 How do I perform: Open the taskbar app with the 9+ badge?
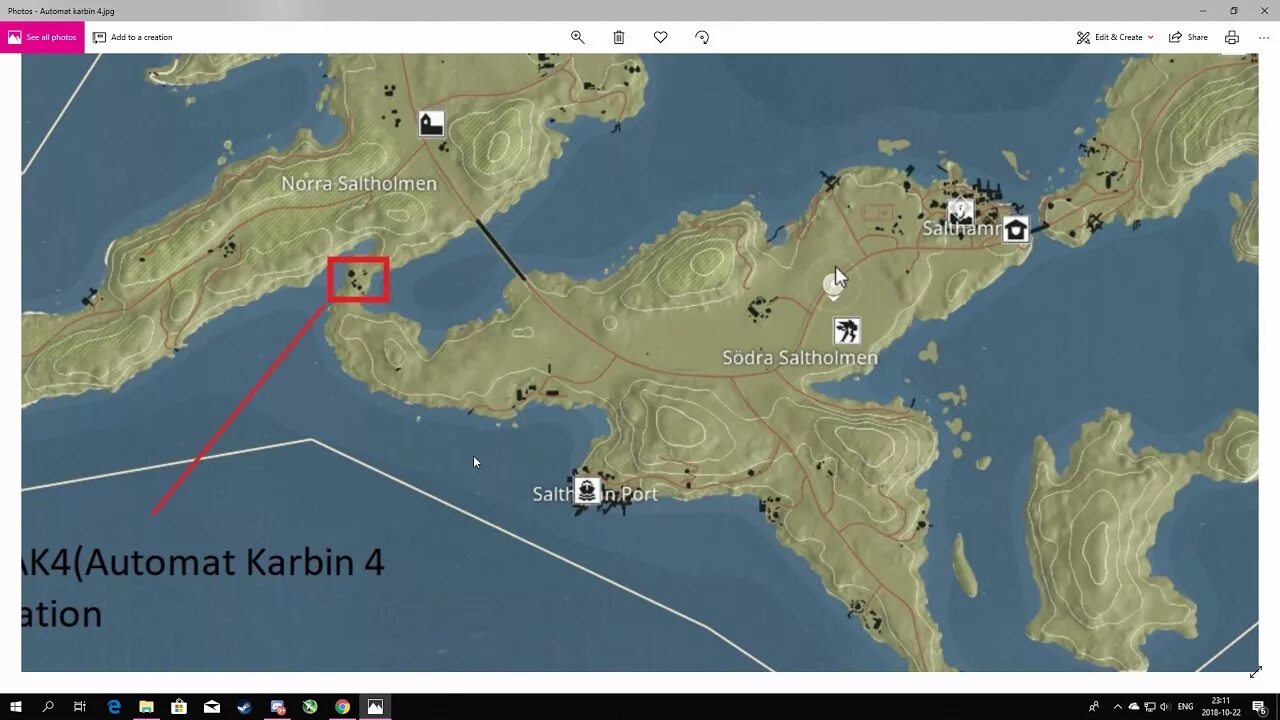point(278,707)
